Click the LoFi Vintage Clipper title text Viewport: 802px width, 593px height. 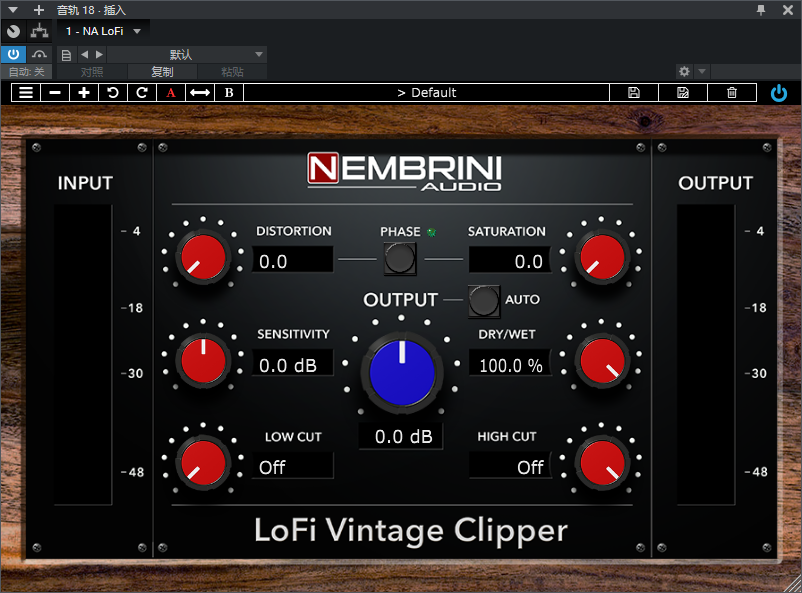(x=411, y=531)
